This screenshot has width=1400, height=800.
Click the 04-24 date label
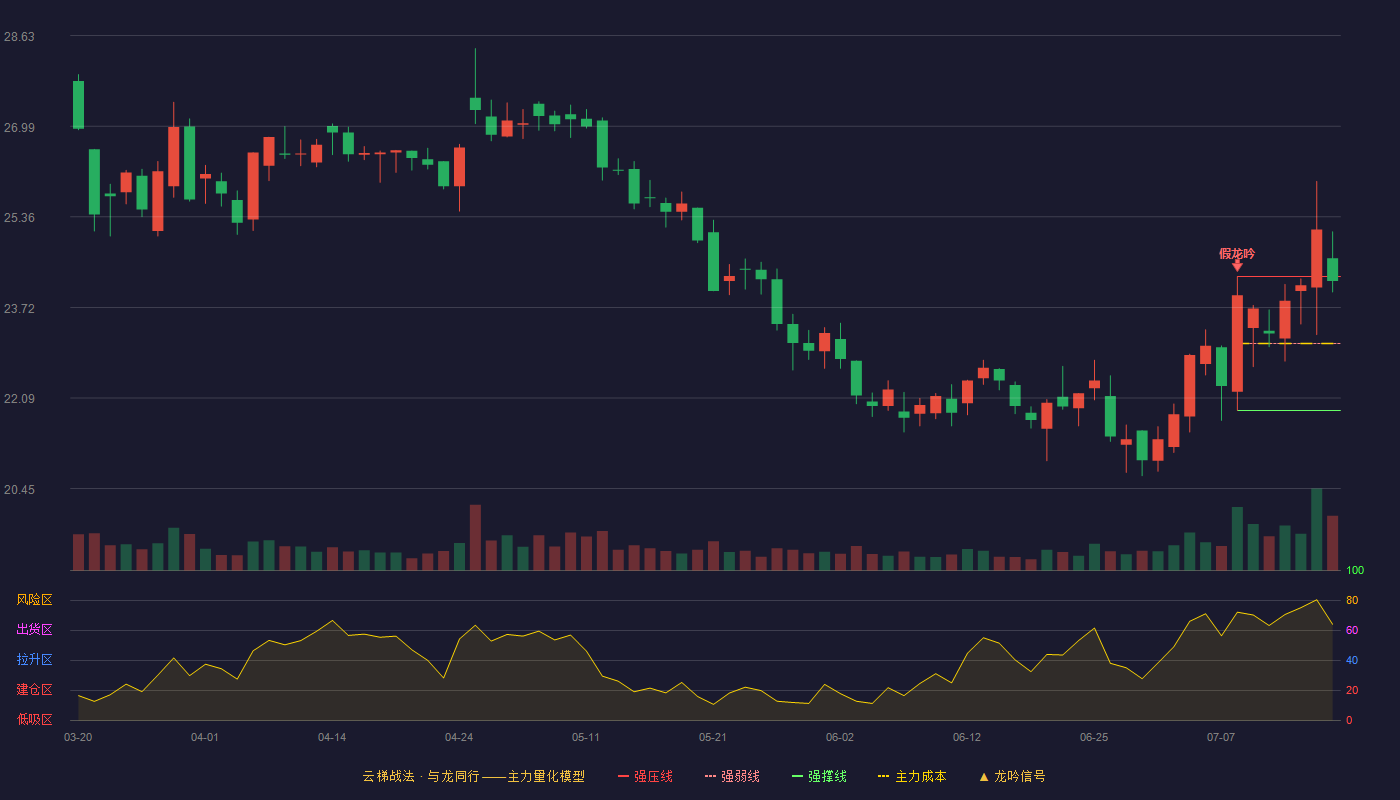click(459, 737)
